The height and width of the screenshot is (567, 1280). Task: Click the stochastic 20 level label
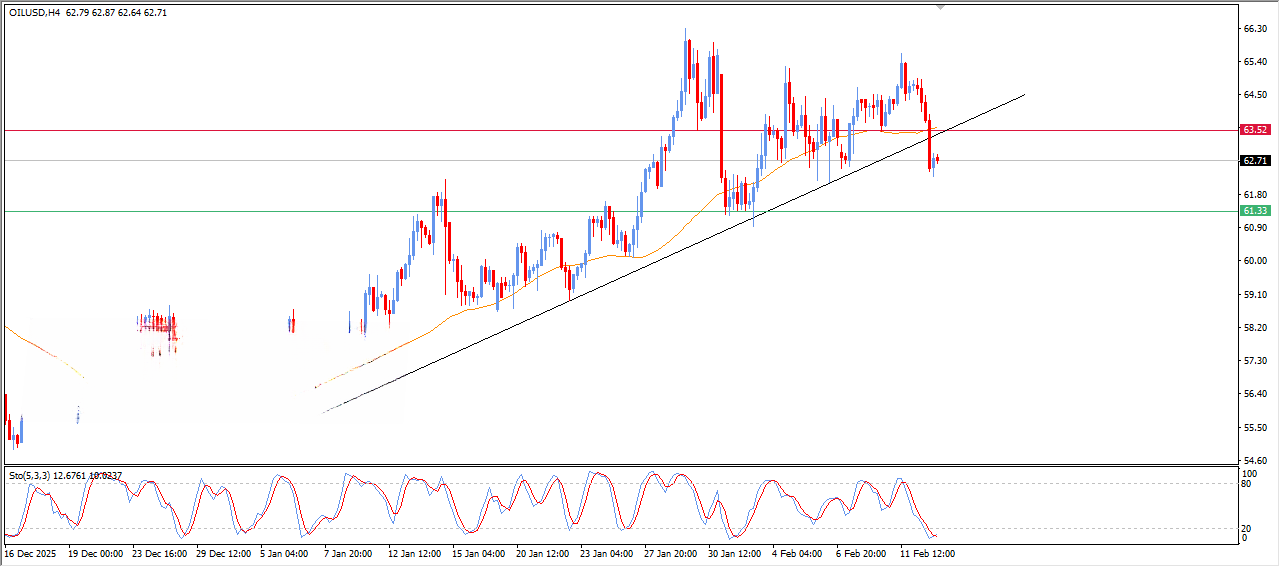tap(1246, 528)
